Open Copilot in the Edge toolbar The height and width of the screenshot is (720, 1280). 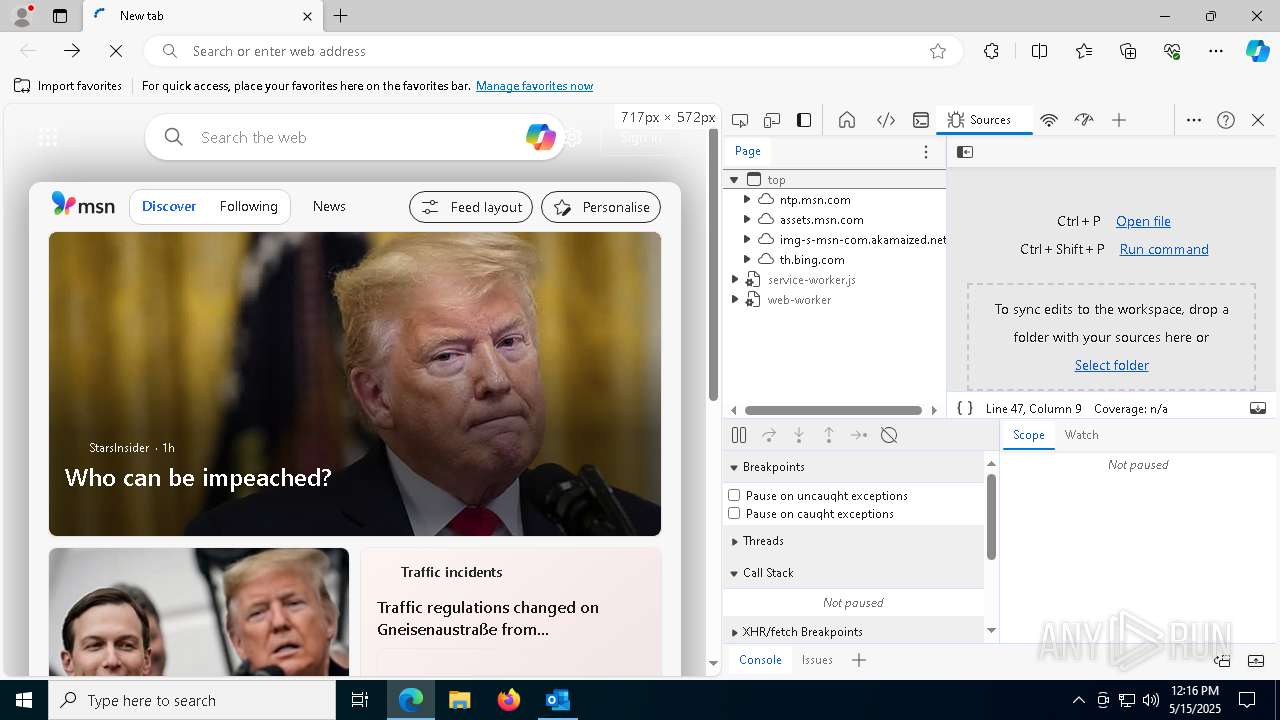click(x=1258, y=51)
